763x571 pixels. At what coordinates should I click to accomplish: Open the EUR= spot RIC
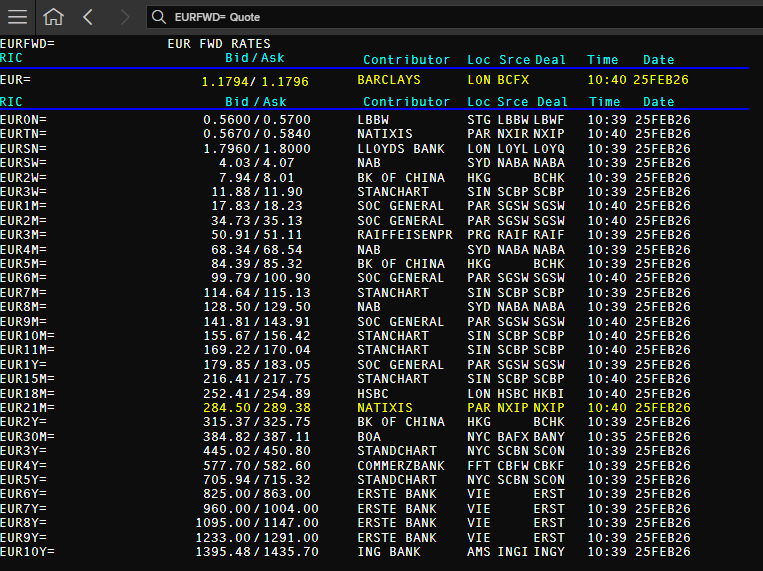(16, 80)
